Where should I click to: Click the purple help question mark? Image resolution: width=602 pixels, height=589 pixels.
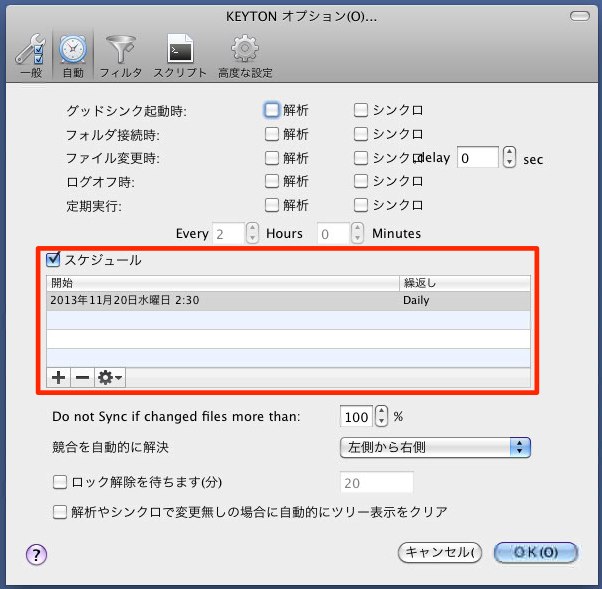tap(36, 554)
